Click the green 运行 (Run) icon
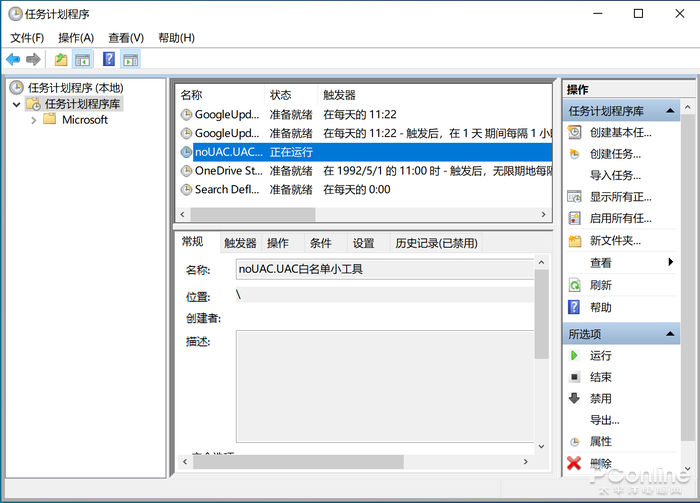 coord(574,355)
